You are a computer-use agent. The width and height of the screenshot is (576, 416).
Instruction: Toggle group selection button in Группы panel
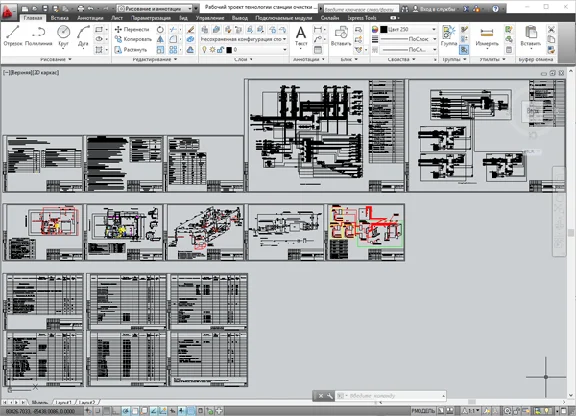click(x=464, y=50)
